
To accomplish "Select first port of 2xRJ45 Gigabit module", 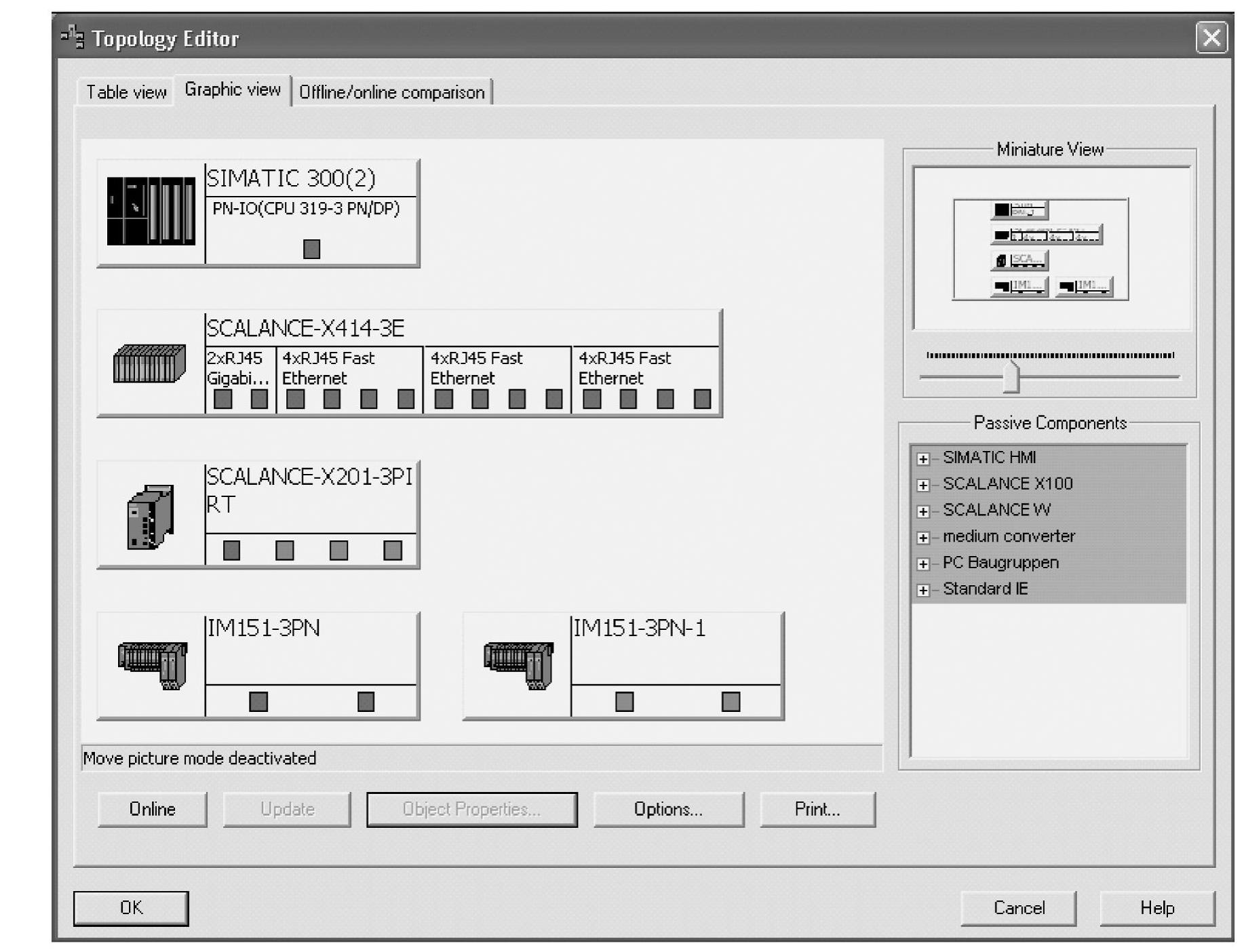I will tap(222, 399).
